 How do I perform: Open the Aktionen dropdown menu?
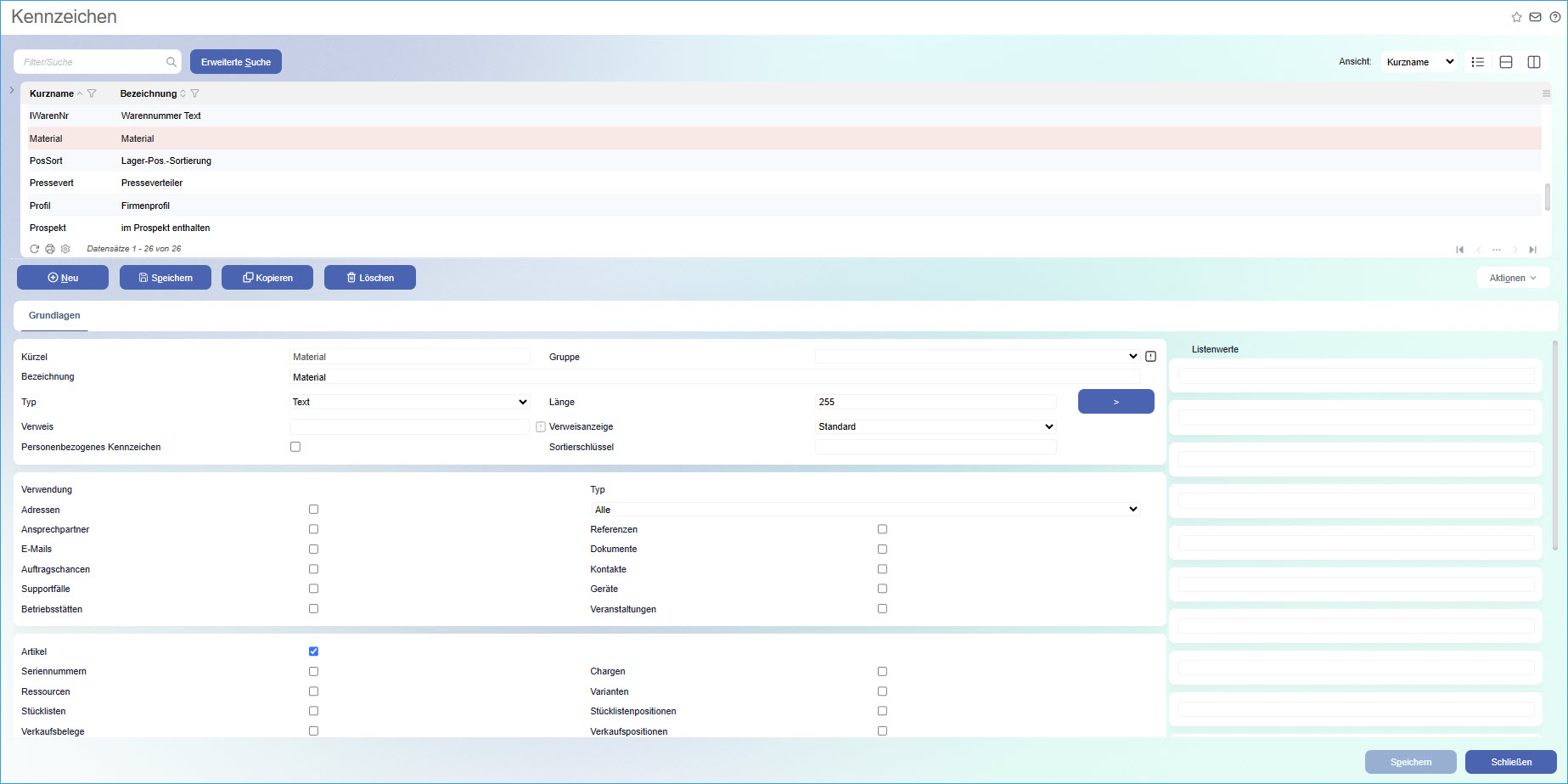click(1512, 278)
